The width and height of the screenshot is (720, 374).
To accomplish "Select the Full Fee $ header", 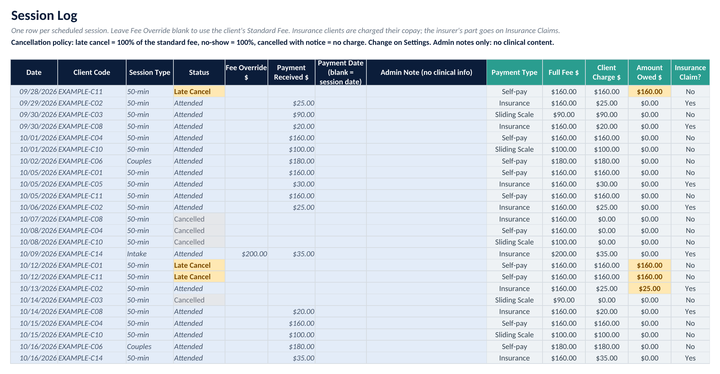I will point(564,72).
